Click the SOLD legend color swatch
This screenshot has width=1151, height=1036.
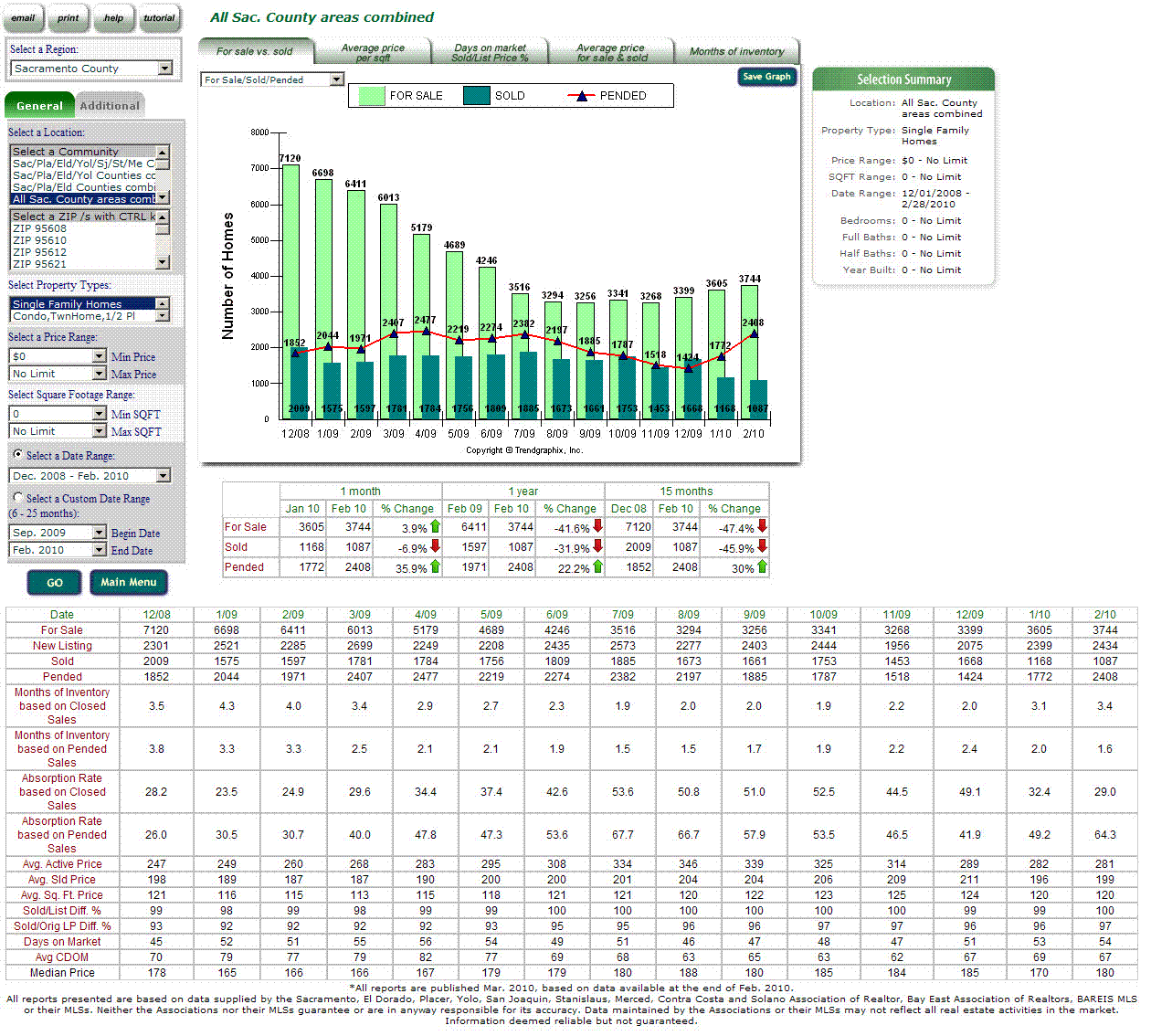point(477,96)
